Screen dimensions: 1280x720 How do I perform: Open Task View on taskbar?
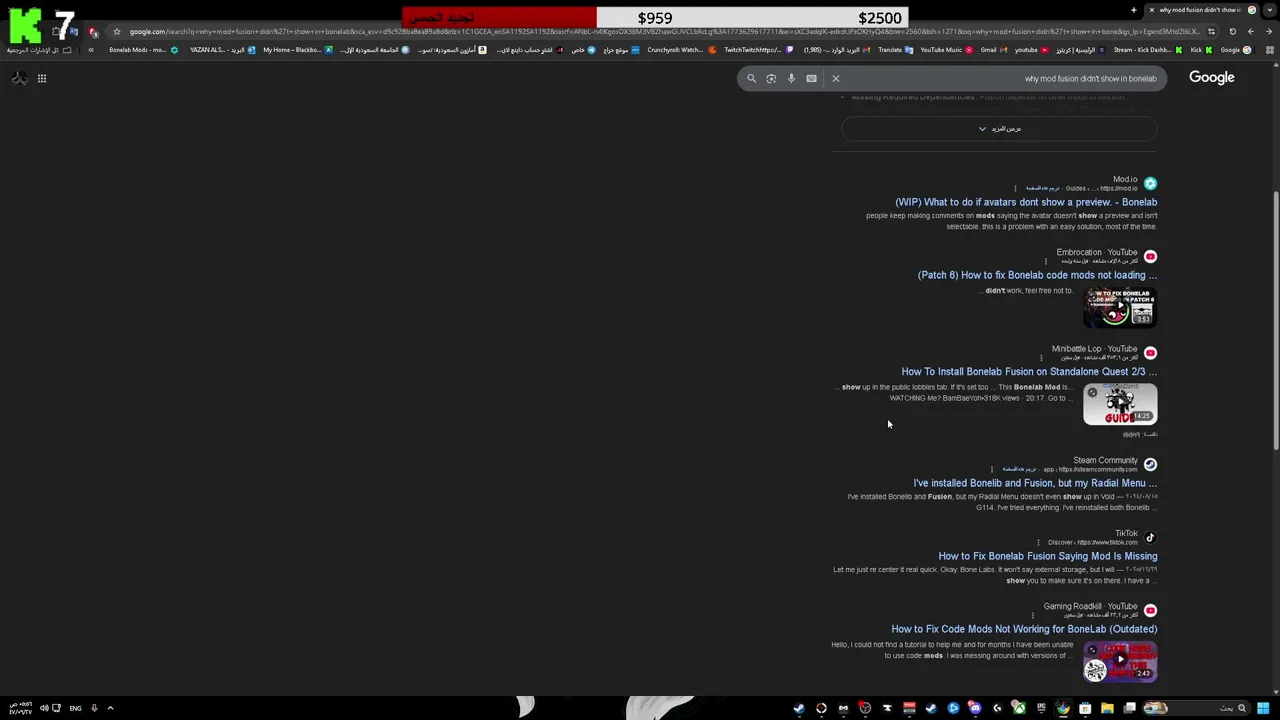(x=1129, y=708)
